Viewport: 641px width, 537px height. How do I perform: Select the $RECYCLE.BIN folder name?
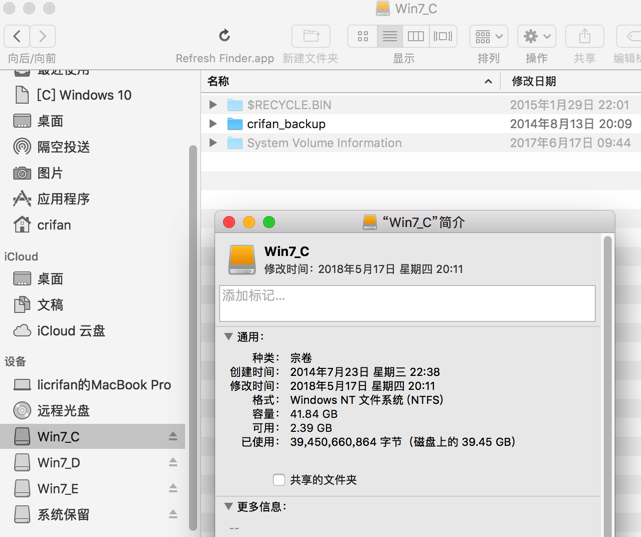[289, 105]
